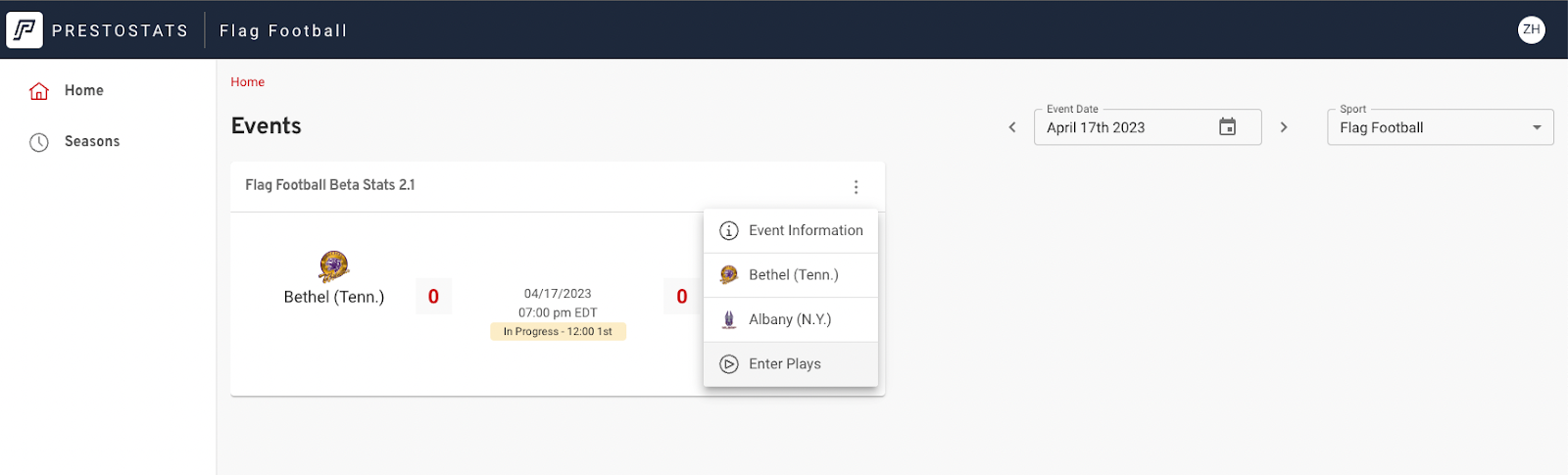The width and height of the screenshot is (1568, 475).
Task: Click the Event Date input field
Action: [x=1127, y=127]
